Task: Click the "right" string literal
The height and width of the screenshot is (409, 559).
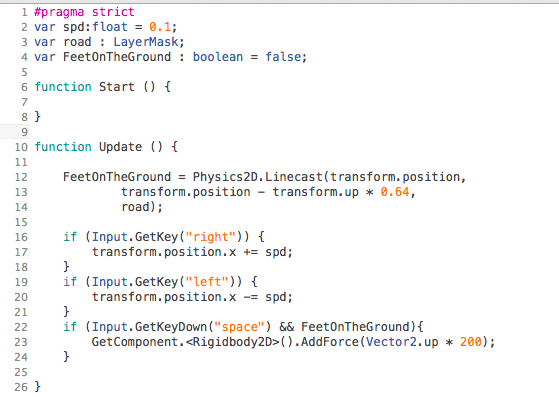Action: [x=210, y=237]
